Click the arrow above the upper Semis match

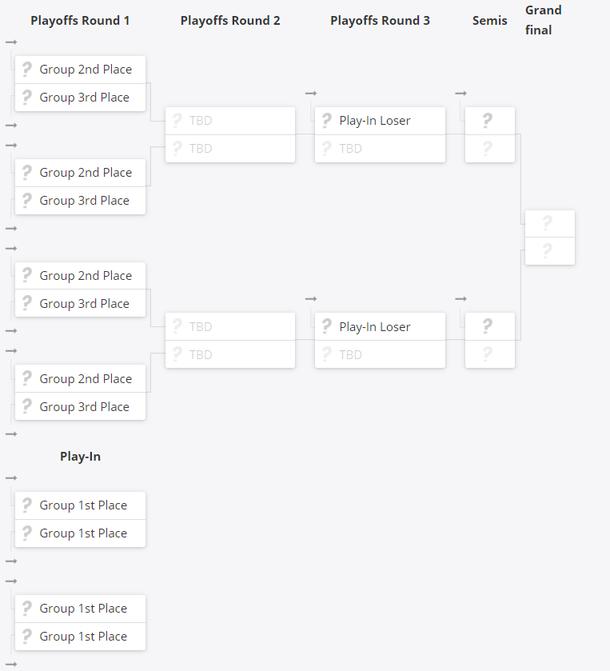point(461,93)
